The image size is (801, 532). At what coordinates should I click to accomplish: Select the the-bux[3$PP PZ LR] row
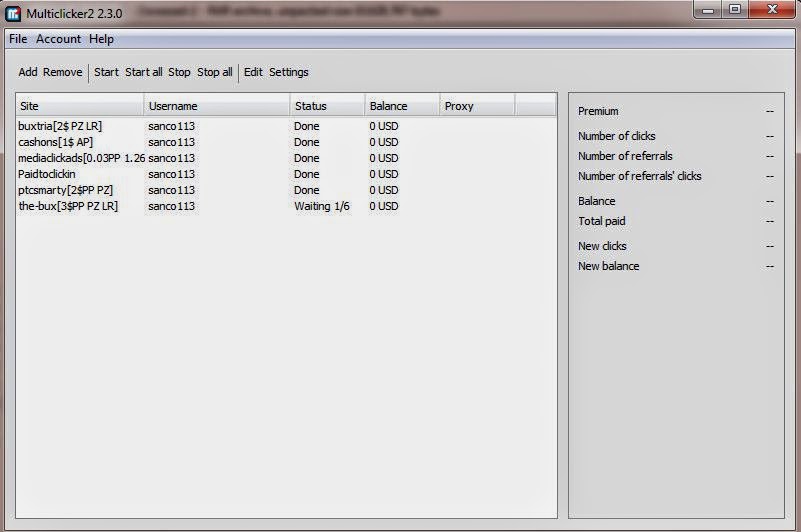[x=286, y=206]
